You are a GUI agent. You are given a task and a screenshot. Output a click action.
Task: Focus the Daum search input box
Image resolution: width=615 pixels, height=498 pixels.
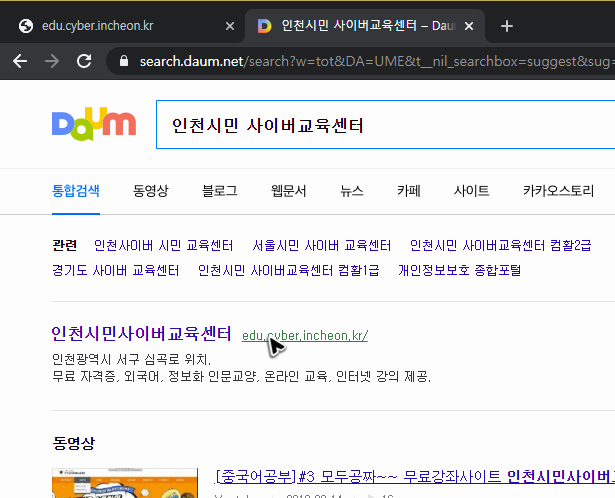coord(385,125)
